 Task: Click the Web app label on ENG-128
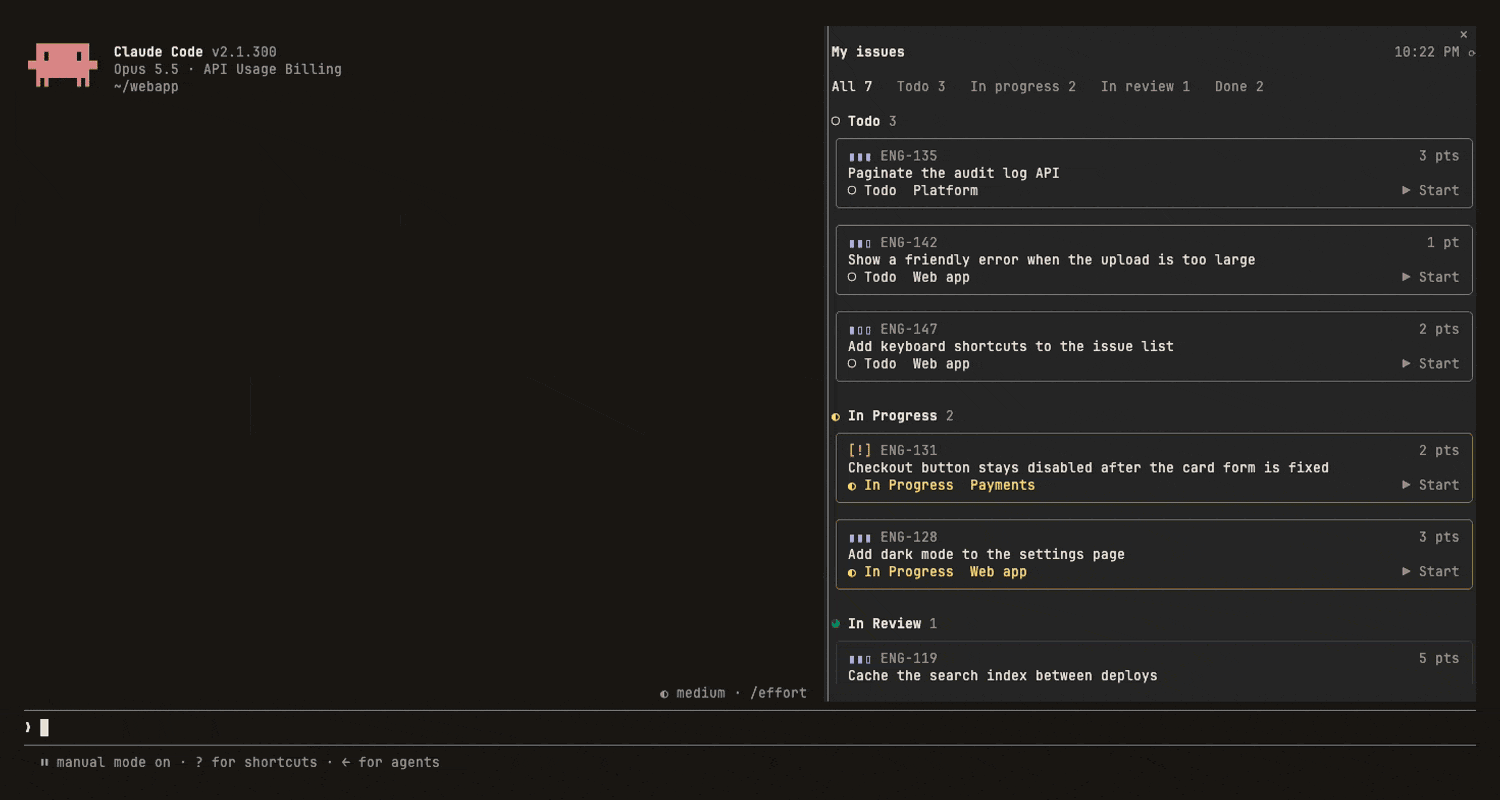[998, 572]
